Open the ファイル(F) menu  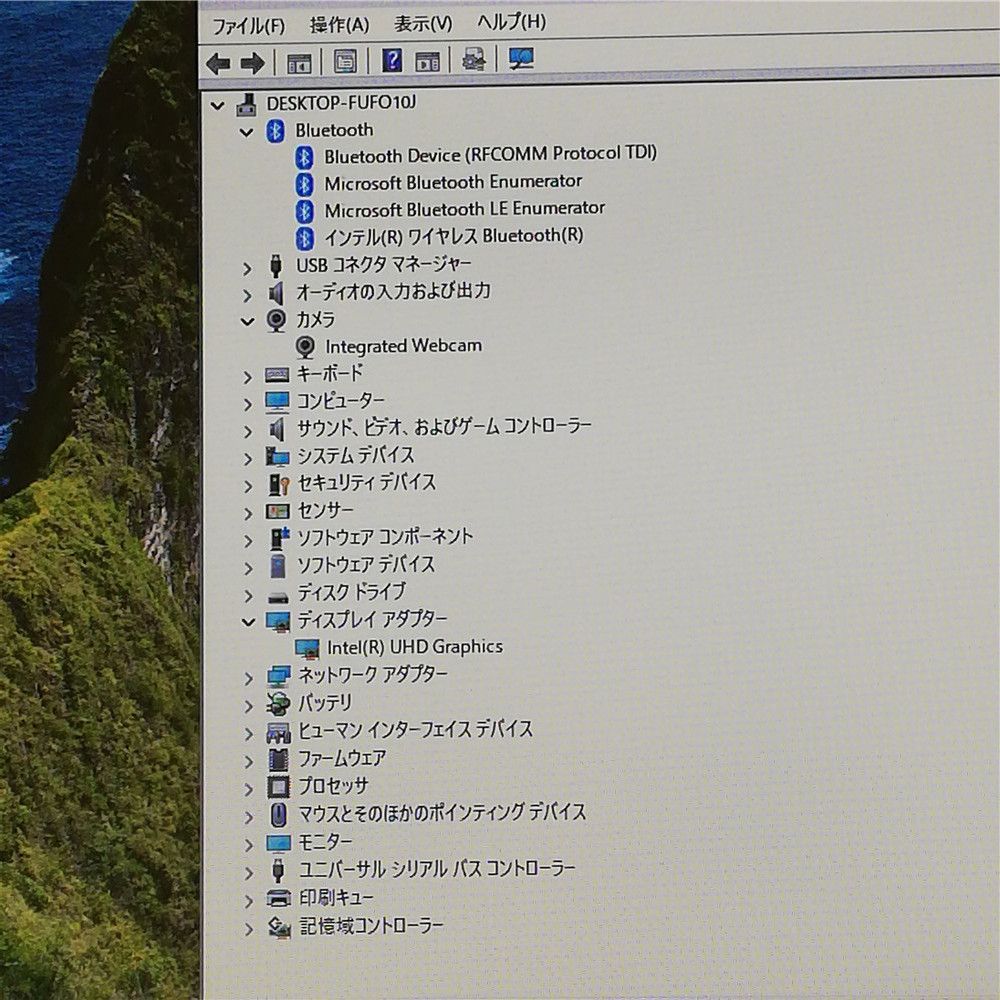pos(249,27)
